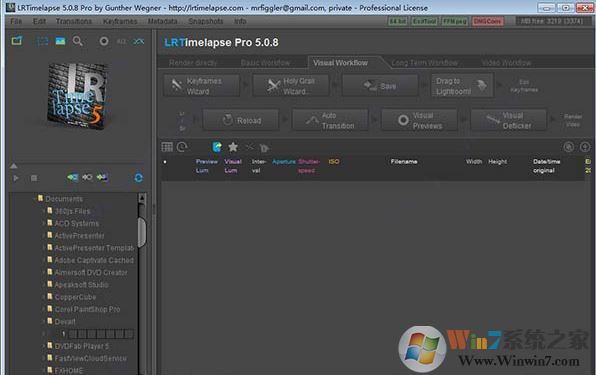Run Visual Deflicker
Screen dimensions: 596x375
[x=509, y=120]
